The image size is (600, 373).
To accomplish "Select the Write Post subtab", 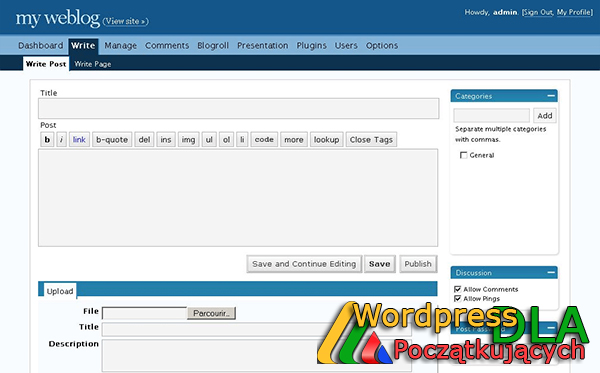I will [46, 64].
